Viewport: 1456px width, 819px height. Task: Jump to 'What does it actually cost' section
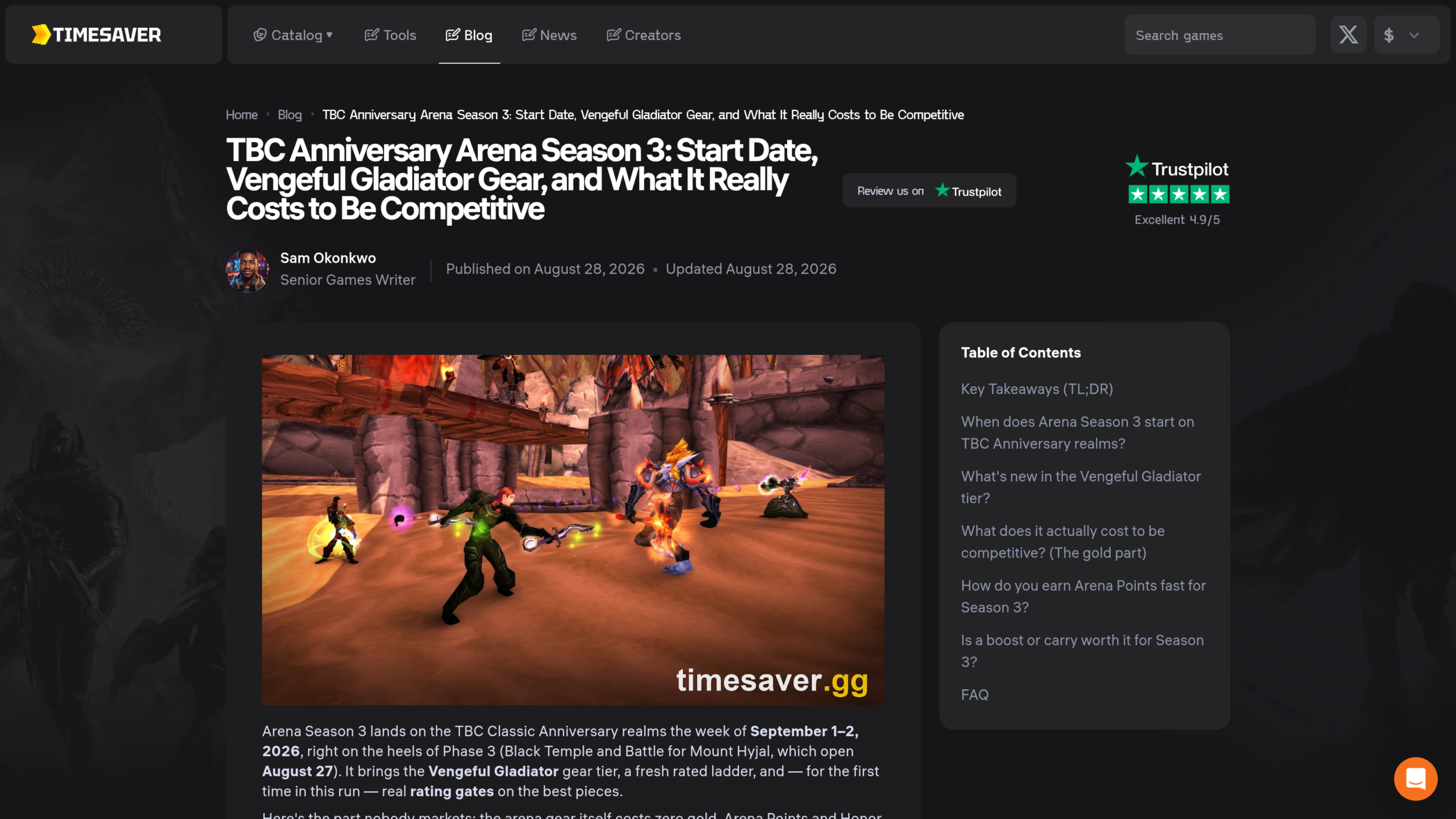[1063, 542]
